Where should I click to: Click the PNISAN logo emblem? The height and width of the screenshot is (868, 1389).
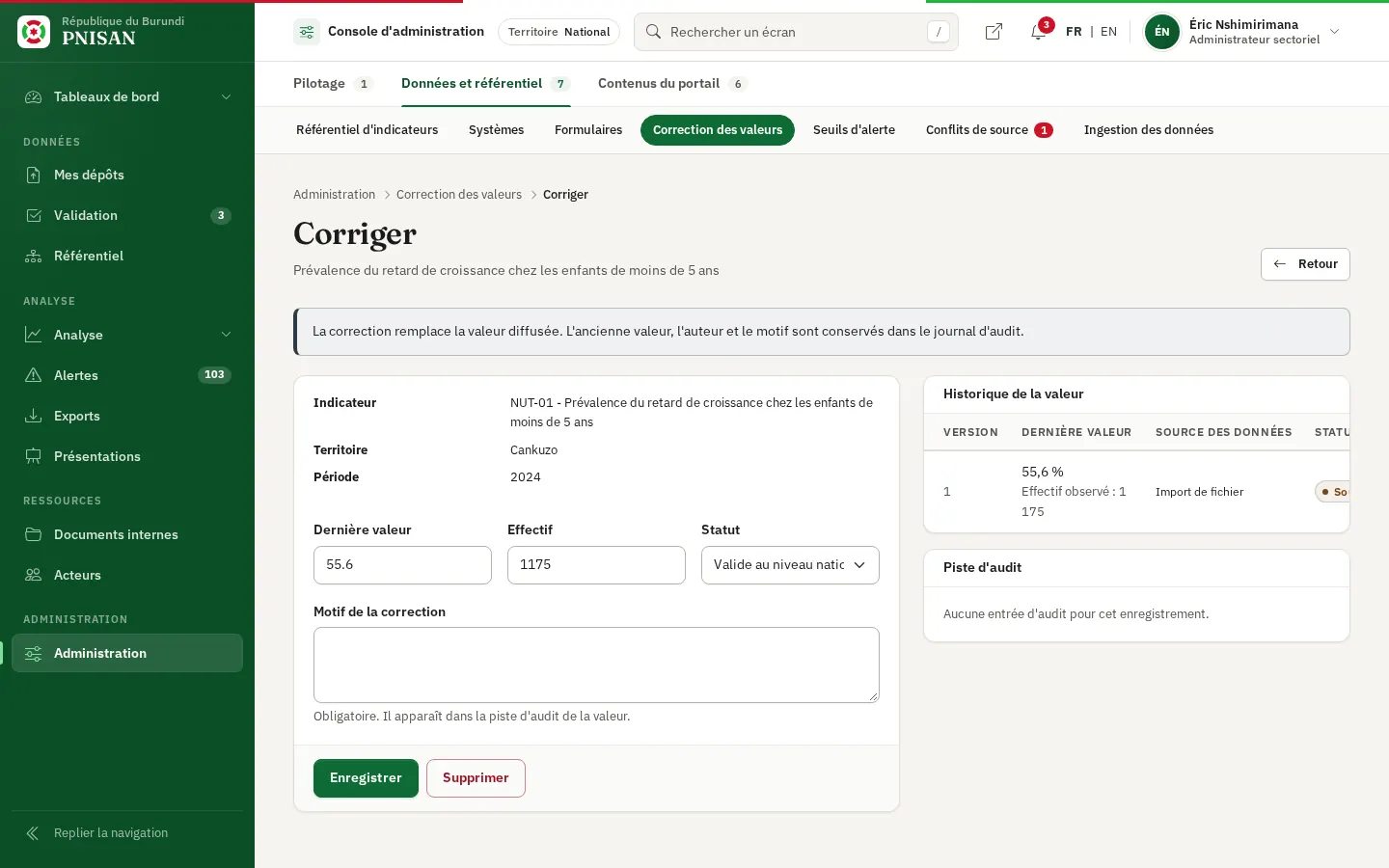coord(34,32)
